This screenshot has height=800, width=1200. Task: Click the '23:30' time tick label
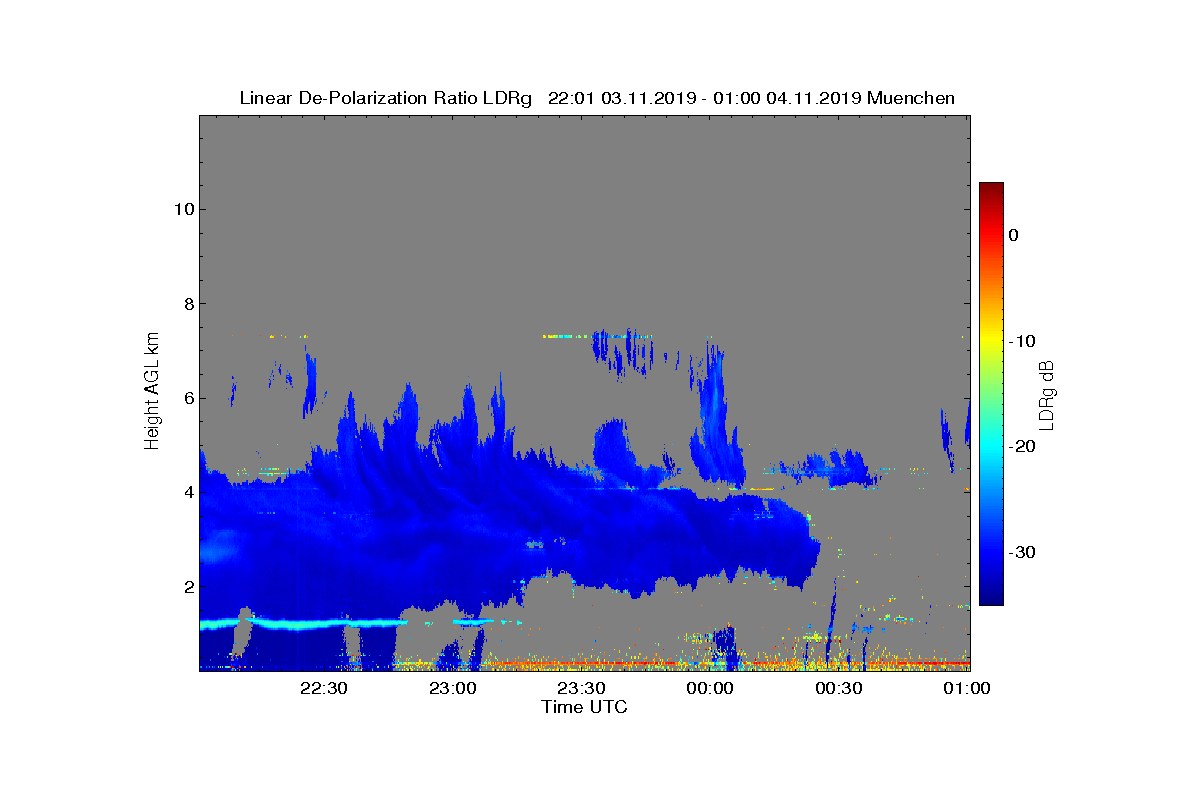point(581,688)
